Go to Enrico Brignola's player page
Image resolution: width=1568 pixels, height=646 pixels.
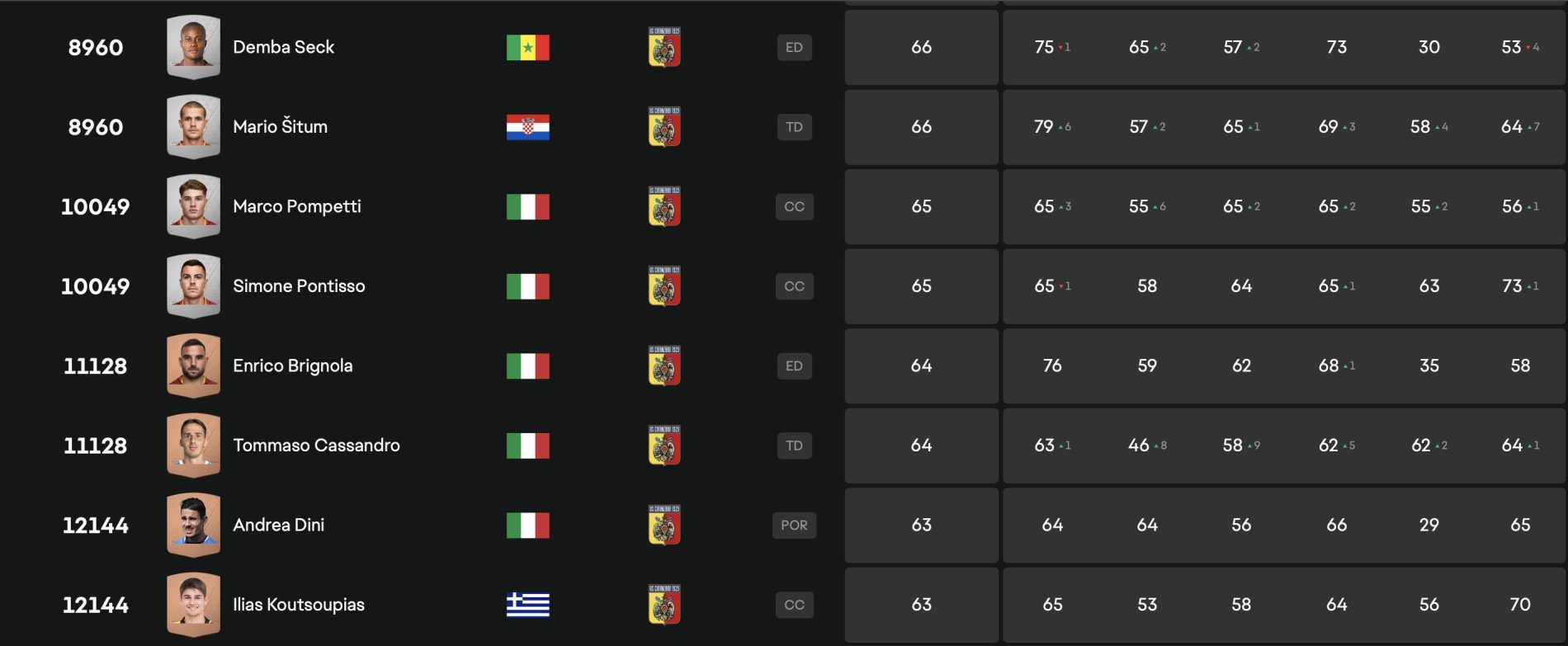[x=292, y=366]
